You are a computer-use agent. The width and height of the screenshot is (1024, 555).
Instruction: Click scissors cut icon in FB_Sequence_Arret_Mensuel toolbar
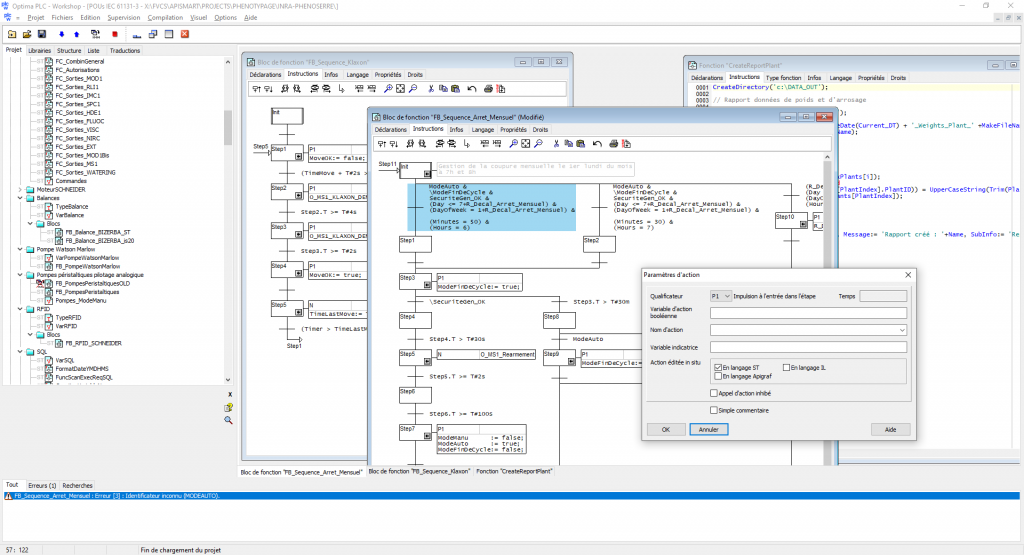[556, 144]
